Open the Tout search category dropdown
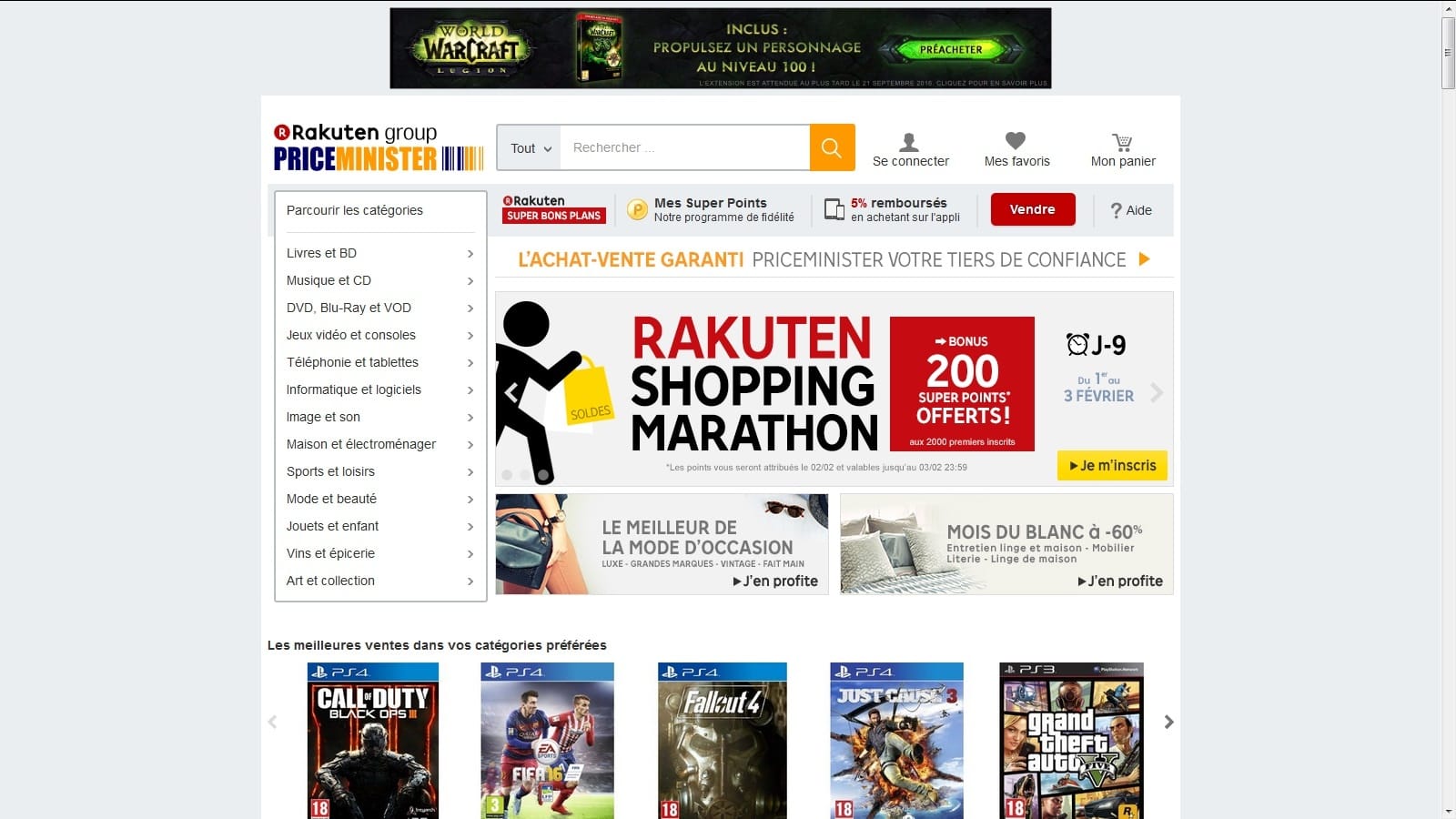Image resolution: width=1456 pixels, height=819 pixels. [x=530, y=148]
